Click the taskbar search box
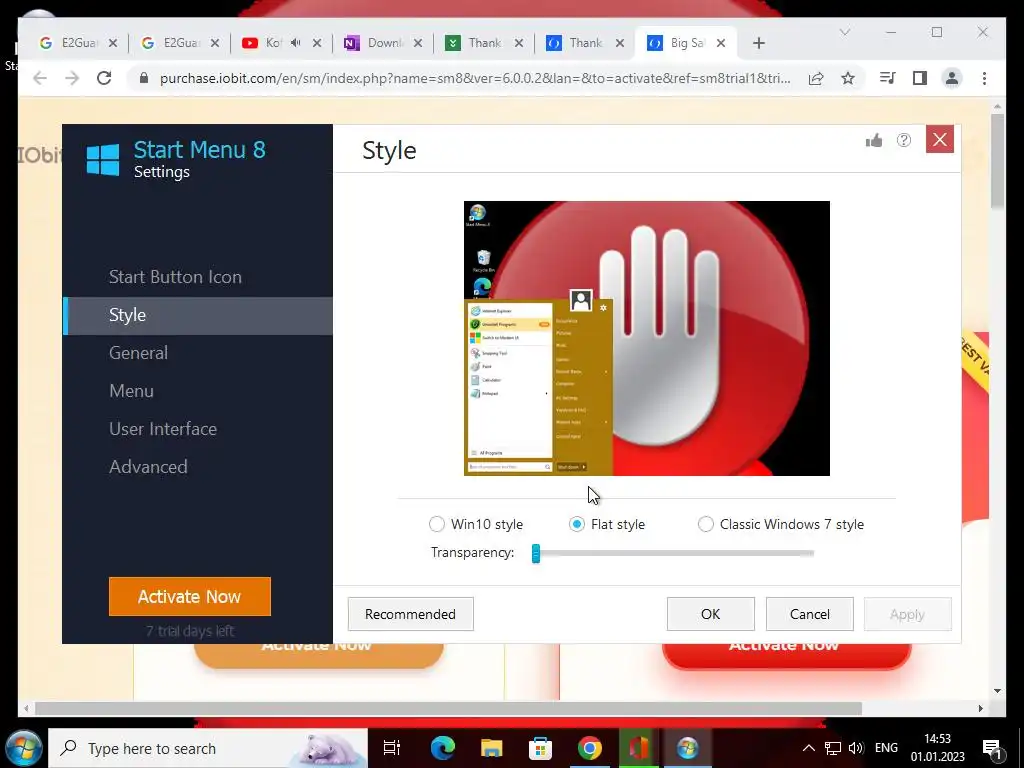 pyautogui.click(x=208, y=748)
